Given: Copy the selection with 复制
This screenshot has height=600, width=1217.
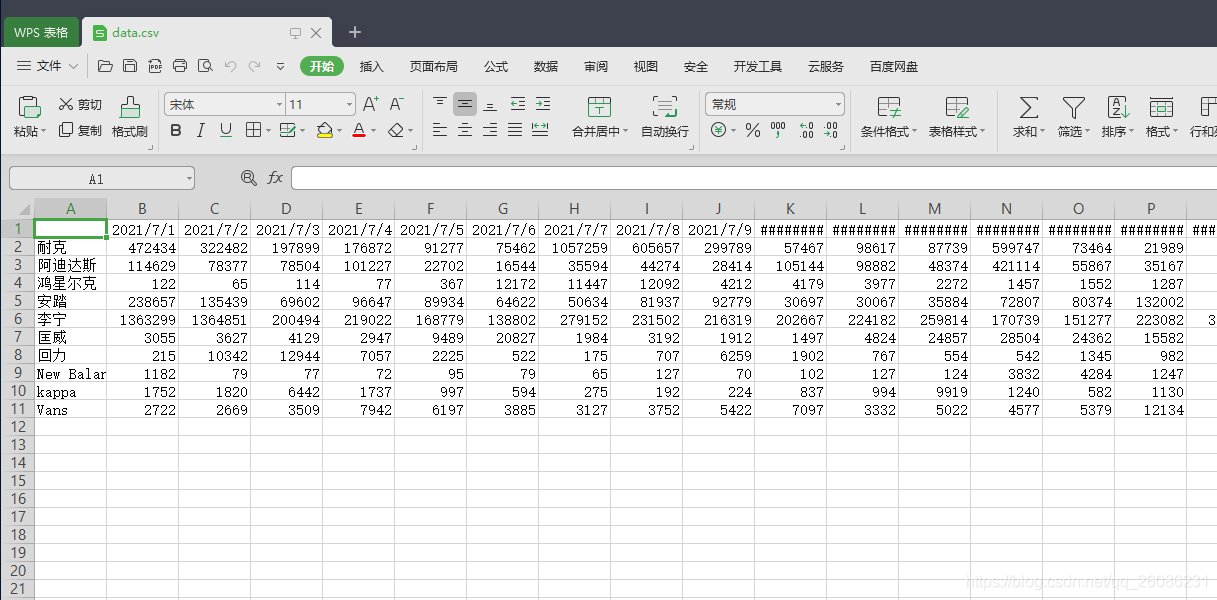Looking at the screenshot, I should click(80, 130).
